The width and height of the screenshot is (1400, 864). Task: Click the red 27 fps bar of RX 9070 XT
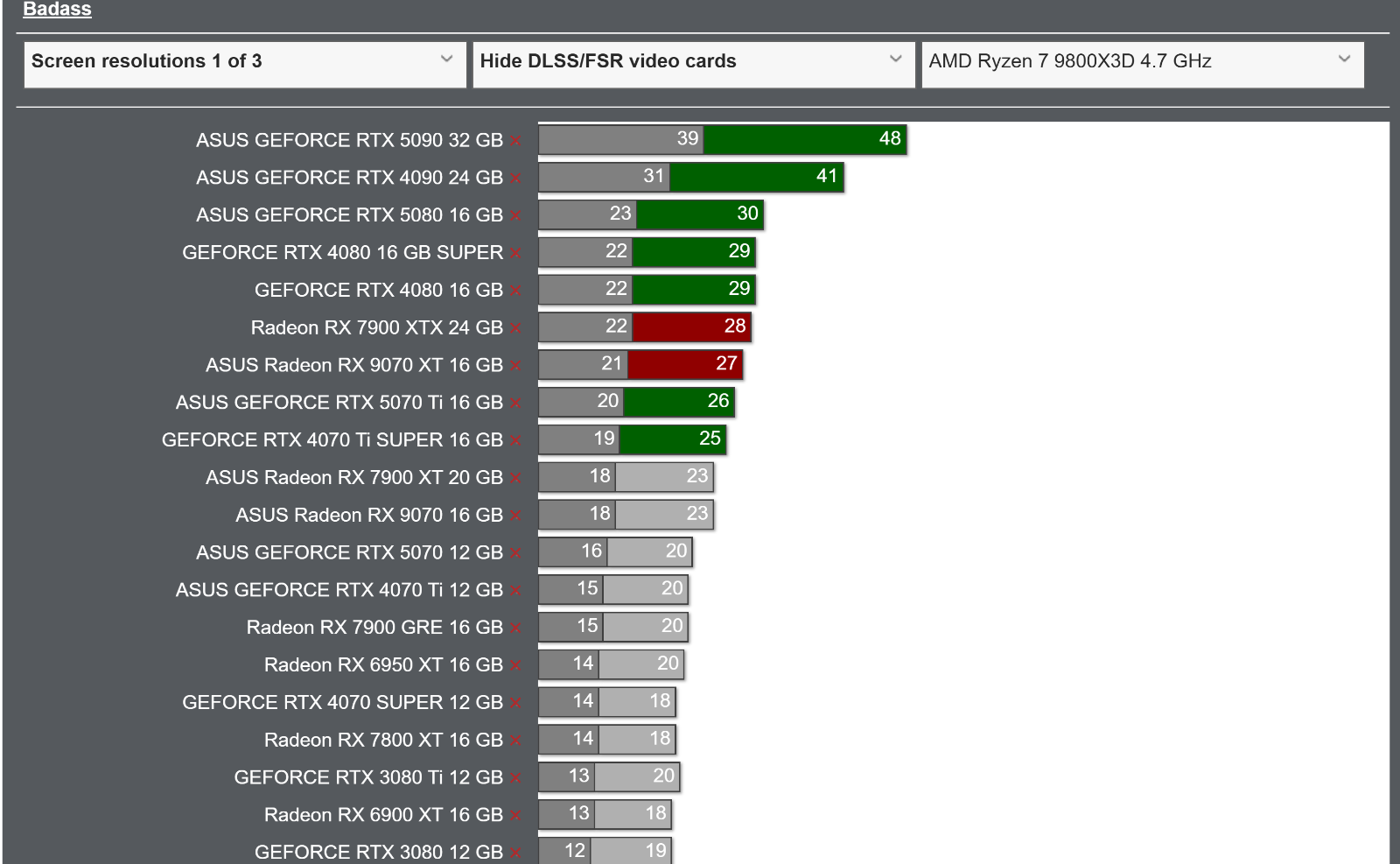click(x=685, y=364)
